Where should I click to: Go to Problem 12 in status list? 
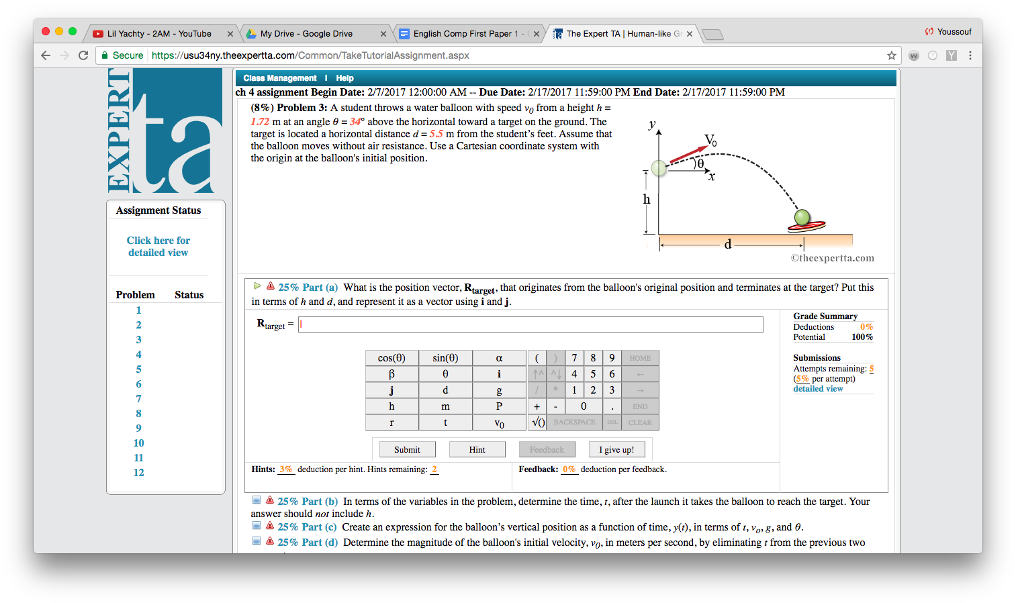tap(139, 472)
